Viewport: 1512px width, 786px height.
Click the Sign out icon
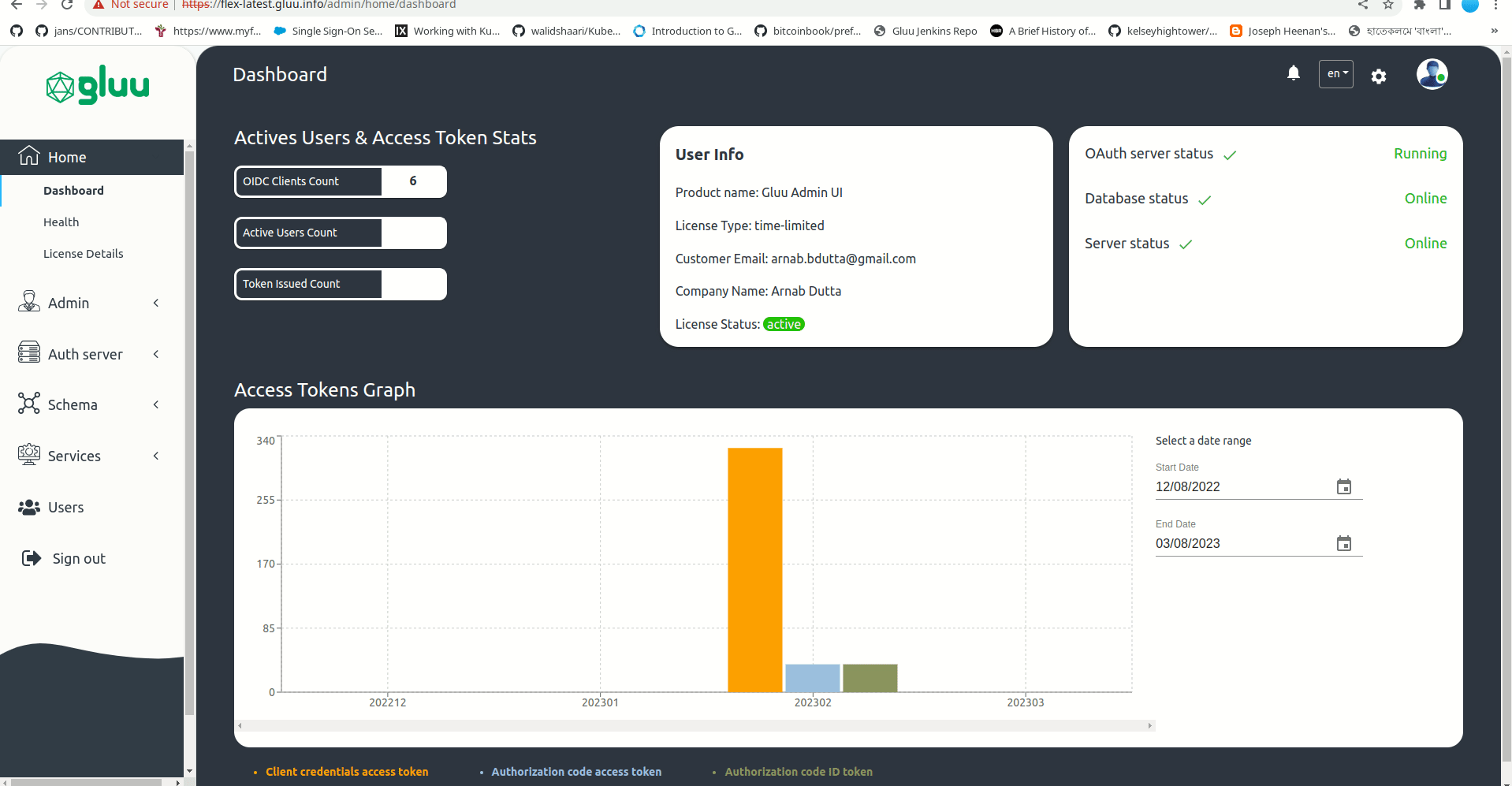point(30,557)
